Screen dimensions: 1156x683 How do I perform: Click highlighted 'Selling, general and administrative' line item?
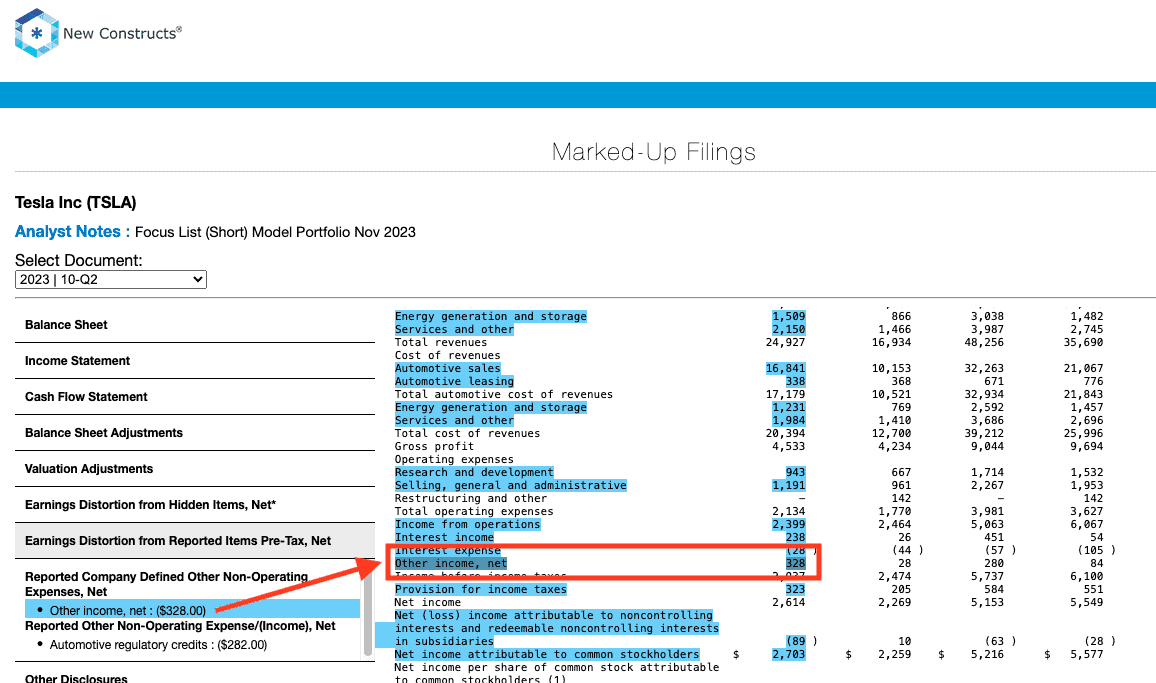[x=510, y=485]
